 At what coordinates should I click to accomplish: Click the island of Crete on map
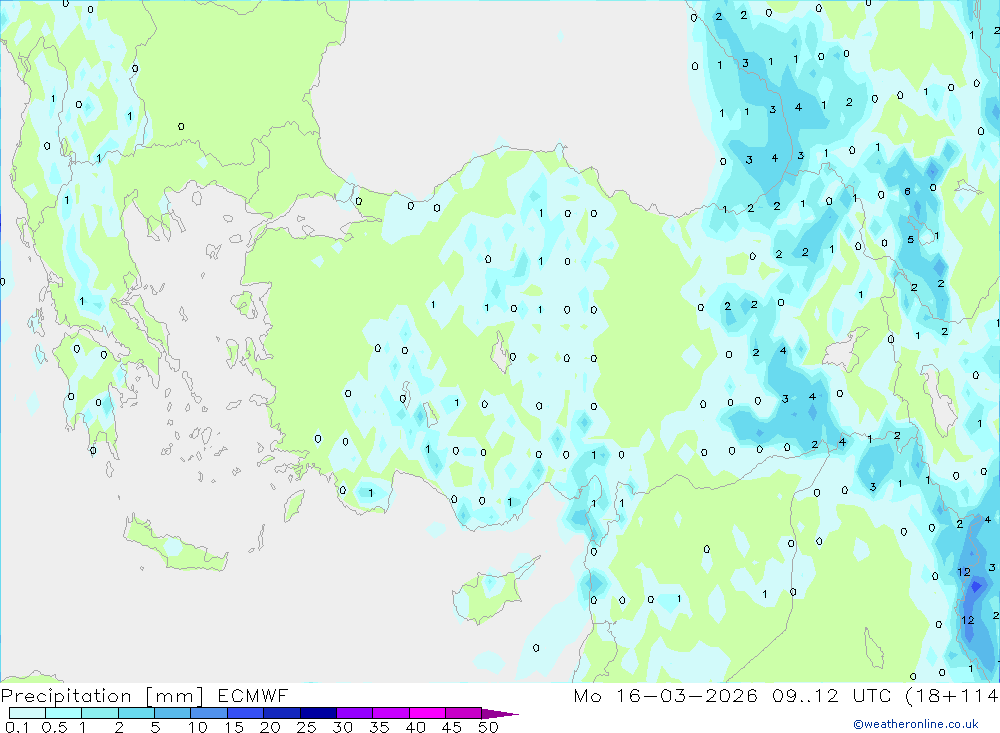173,546
